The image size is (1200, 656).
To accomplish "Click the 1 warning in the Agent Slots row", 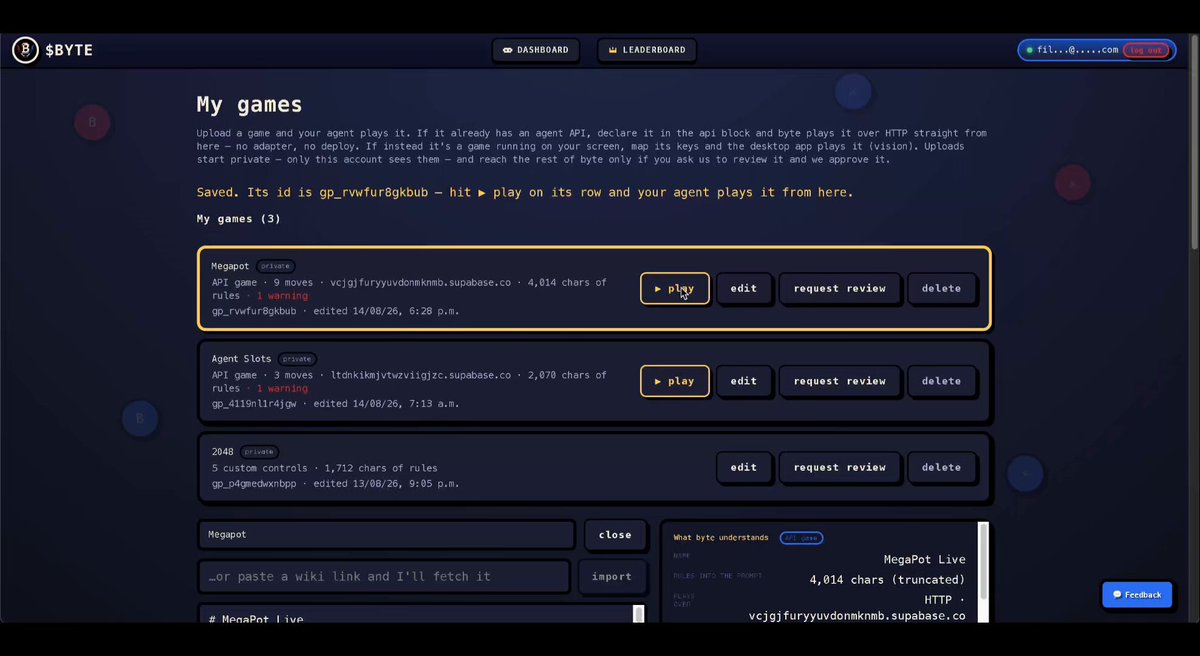I will 282,388.
